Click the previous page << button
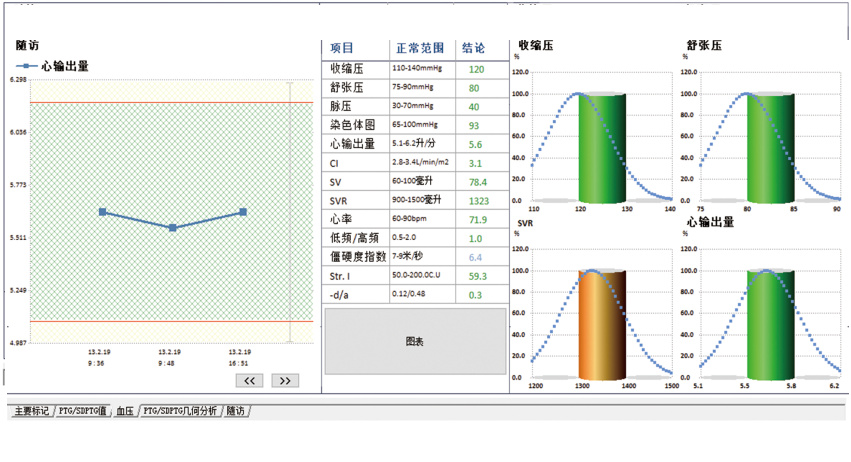The image size is (851, 462). [249, 380]
